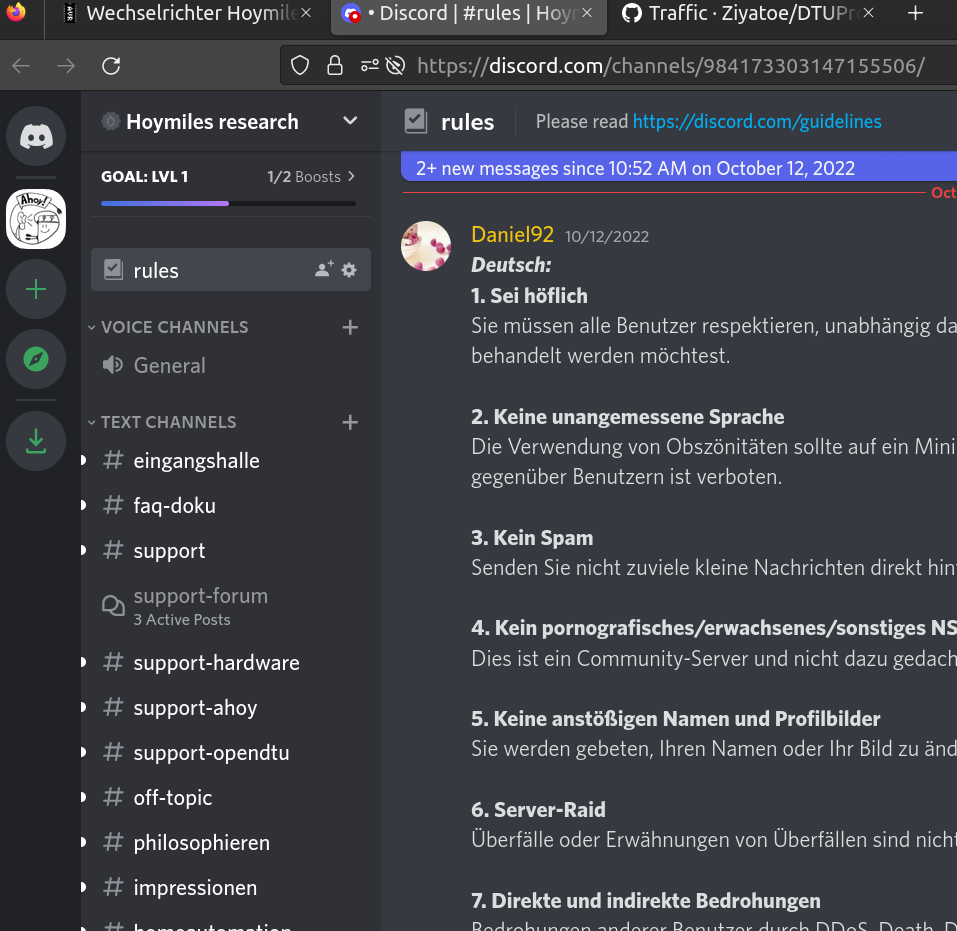This screenshot has width=957, height=931.
Task: Open site permissions icon in address bar
Action: point(369,65)
